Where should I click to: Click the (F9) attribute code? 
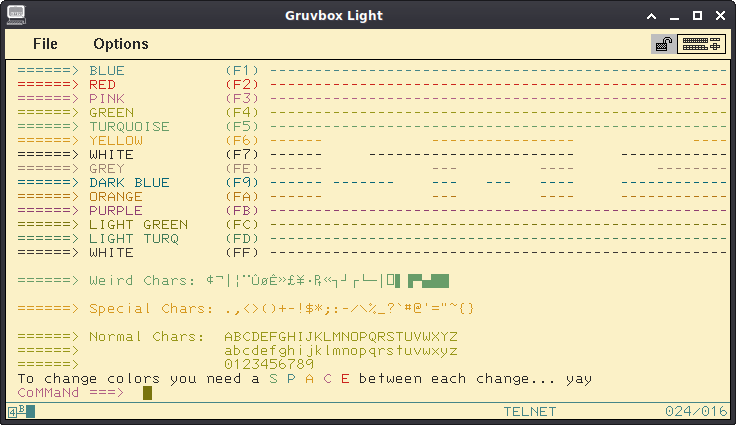tap(242, 183)
